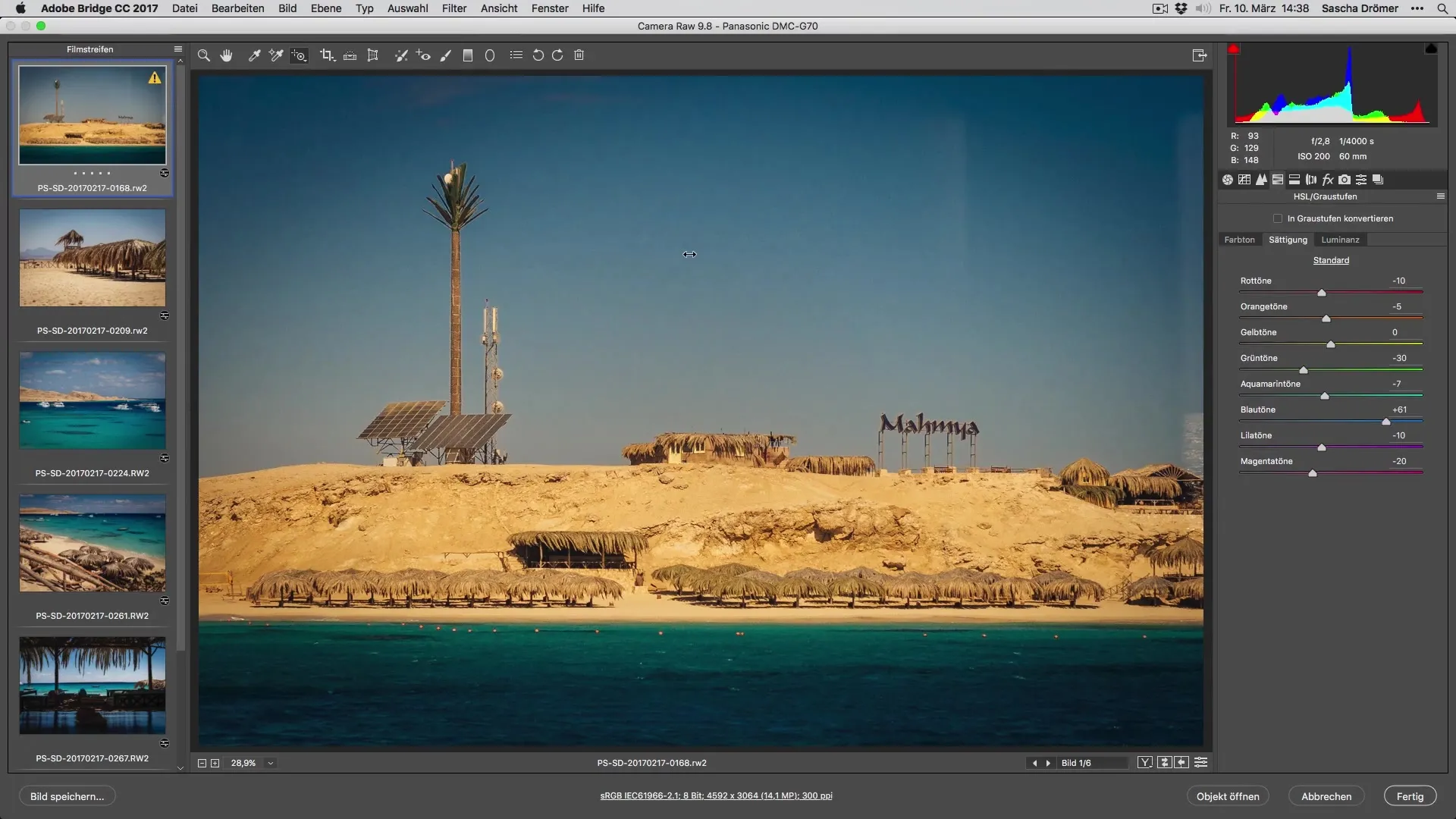The image size is (1456, 819).
Task: Open the Fenster menu
Action: (550, 8)
